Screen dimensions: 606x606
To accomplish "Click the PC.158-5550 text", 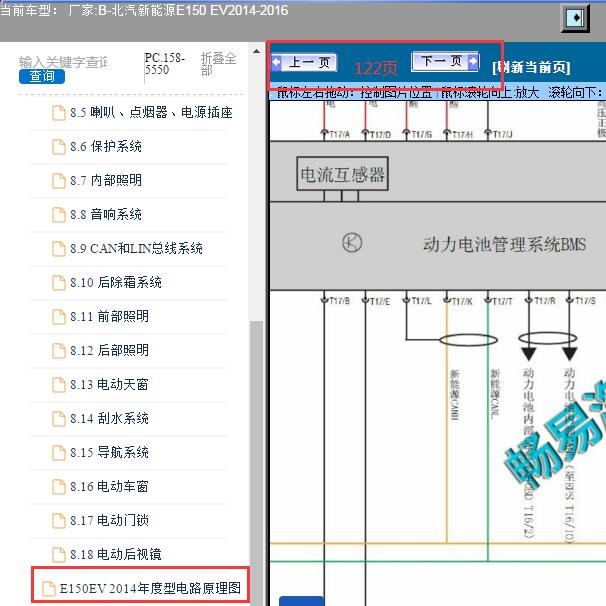I will [x=165, y=64].
